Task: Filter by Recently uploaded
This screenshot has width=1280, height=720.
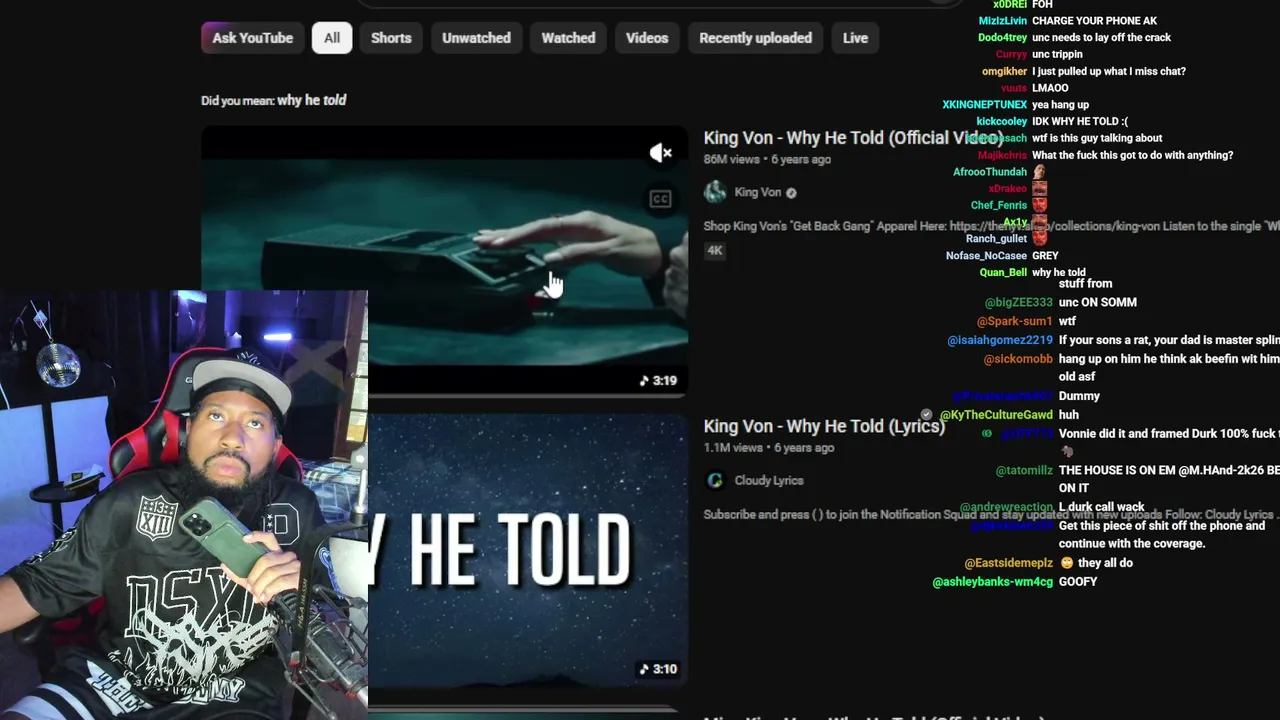Action: [755, 38]
